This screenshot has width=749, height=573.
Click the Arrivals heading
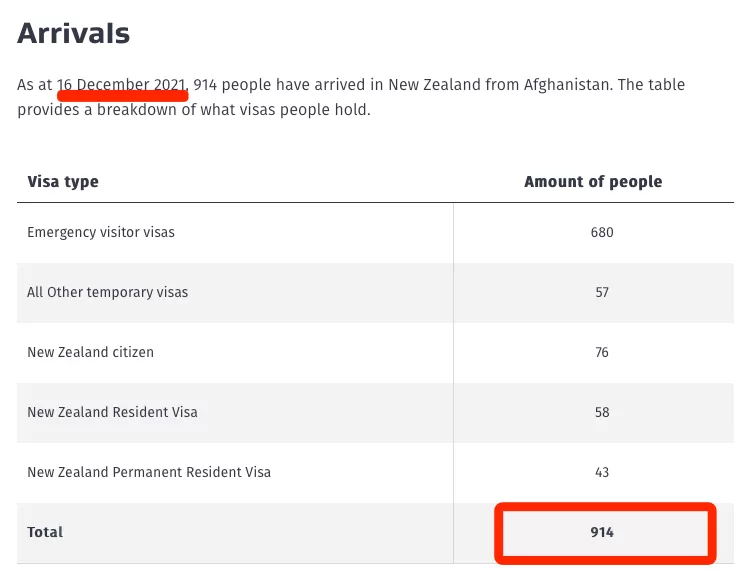[74, 33]
